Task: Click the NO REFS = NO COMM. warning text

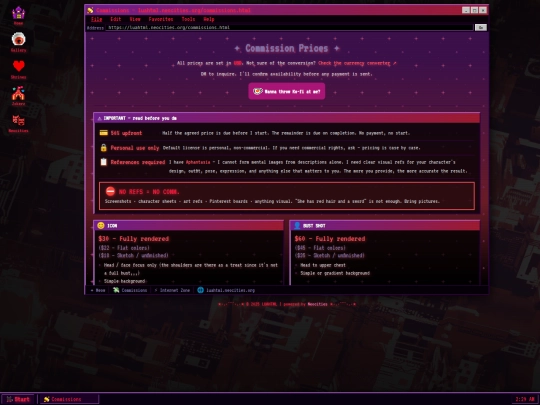Action: click(149, 191)
